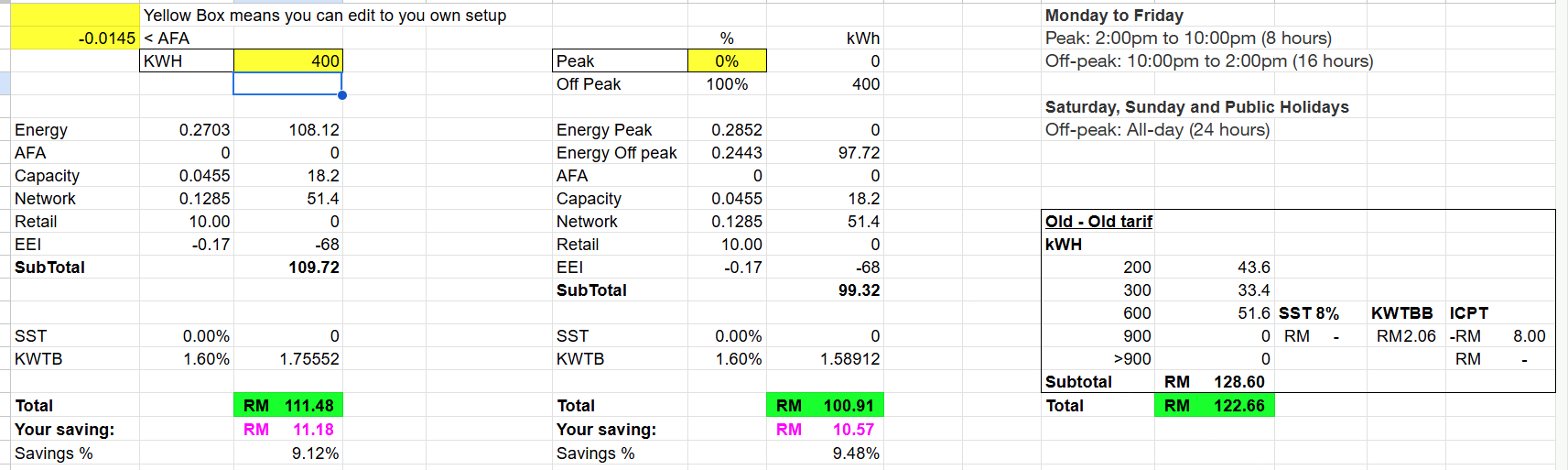Select the Energy Peak rate 0.2852 cell

(727, 130)
